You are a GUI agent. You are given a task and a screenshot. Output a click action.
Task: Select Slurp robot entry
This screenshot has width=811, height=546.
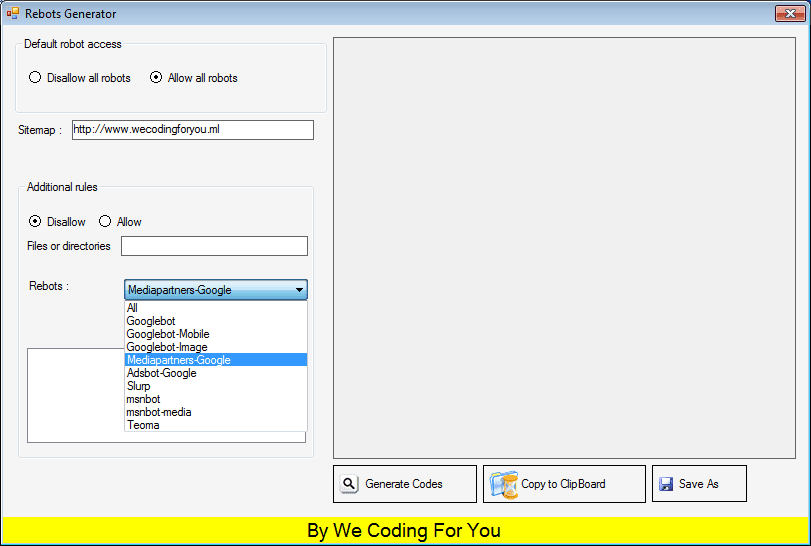click(216, 386)
